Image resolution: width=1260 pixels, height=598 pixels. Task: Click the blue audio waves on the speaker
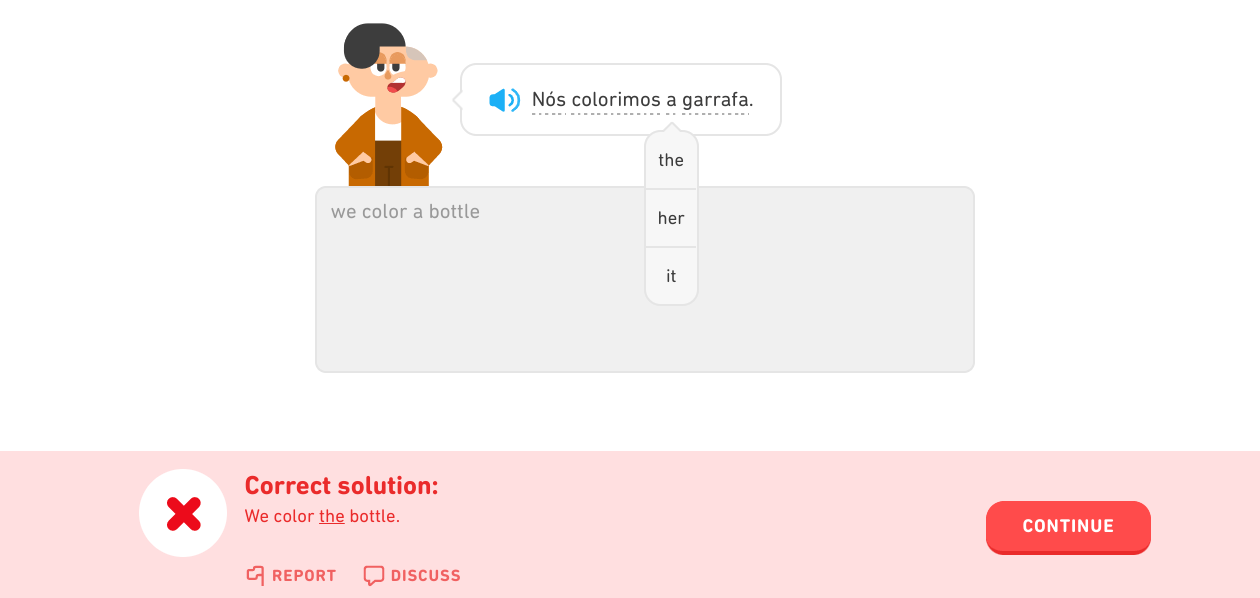click(x=514, y=99)
